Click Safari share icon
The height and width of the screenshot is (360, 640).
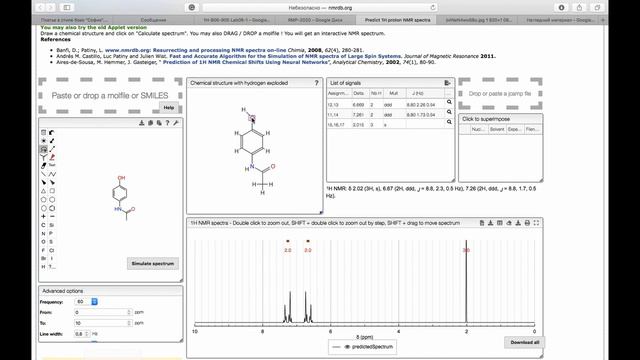pyautogui.click(x=579, y=7)
